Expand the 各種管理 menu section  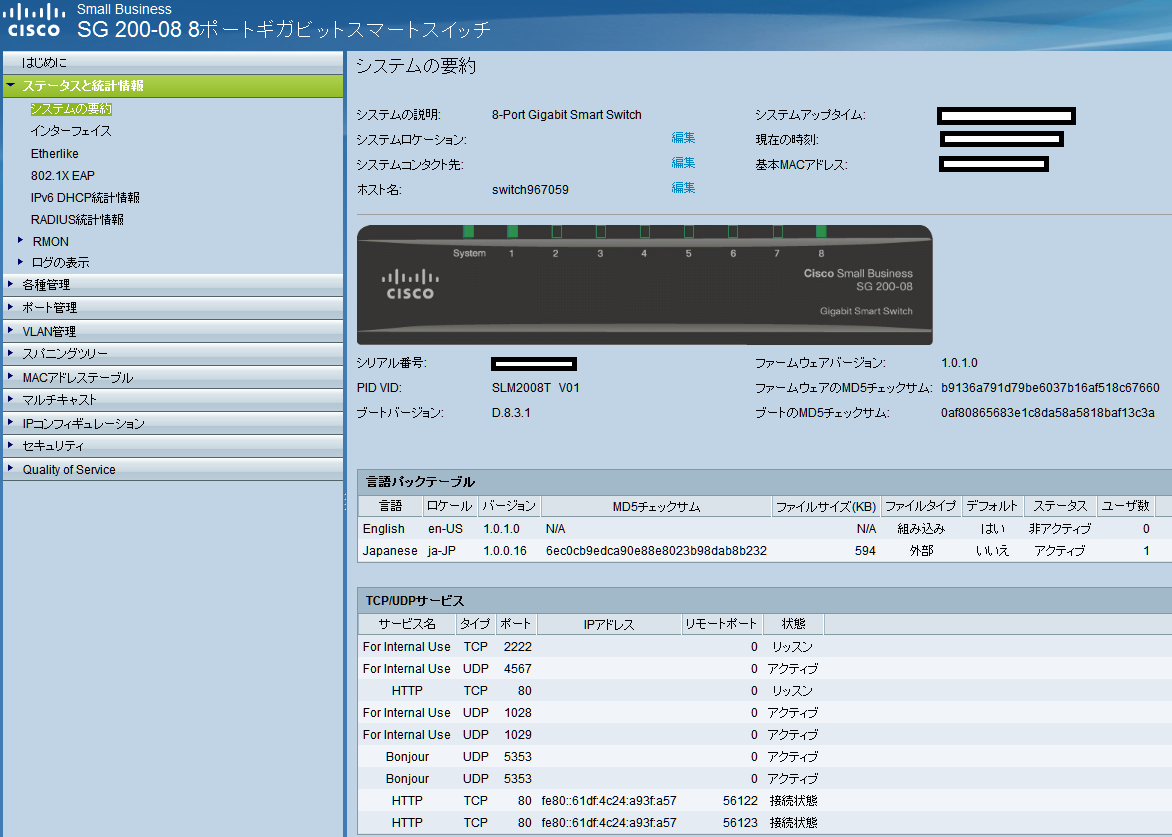173,285
